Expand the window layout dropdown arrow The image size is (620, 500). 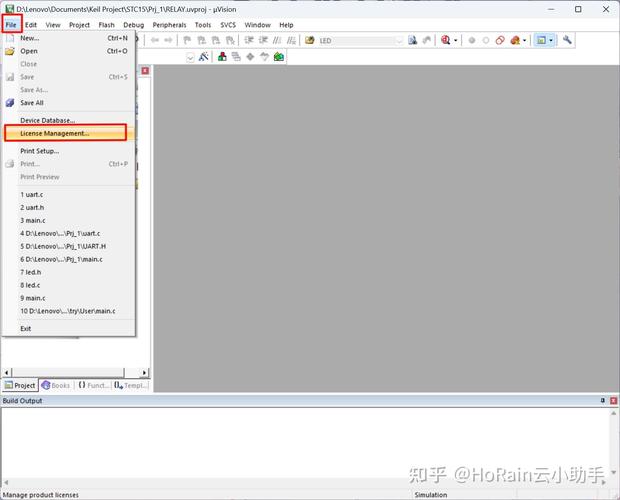coord(551,41)
